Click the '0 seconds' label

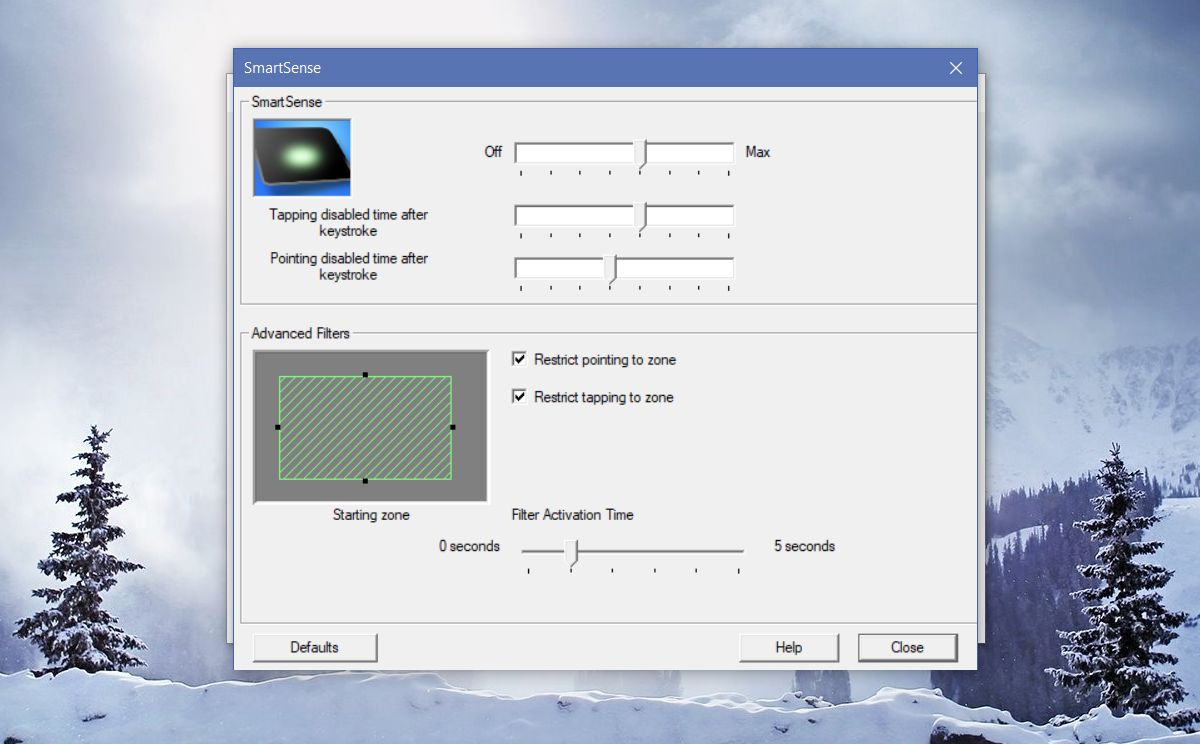[x=469, y=546]
